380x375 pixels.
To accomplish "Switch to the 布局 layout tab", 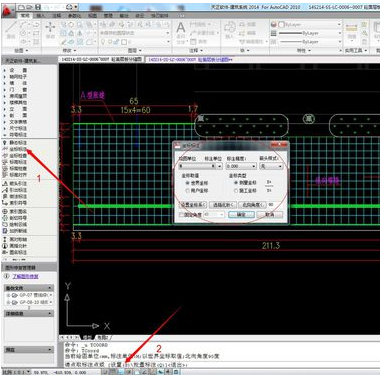I will click(x=103, y=337).
